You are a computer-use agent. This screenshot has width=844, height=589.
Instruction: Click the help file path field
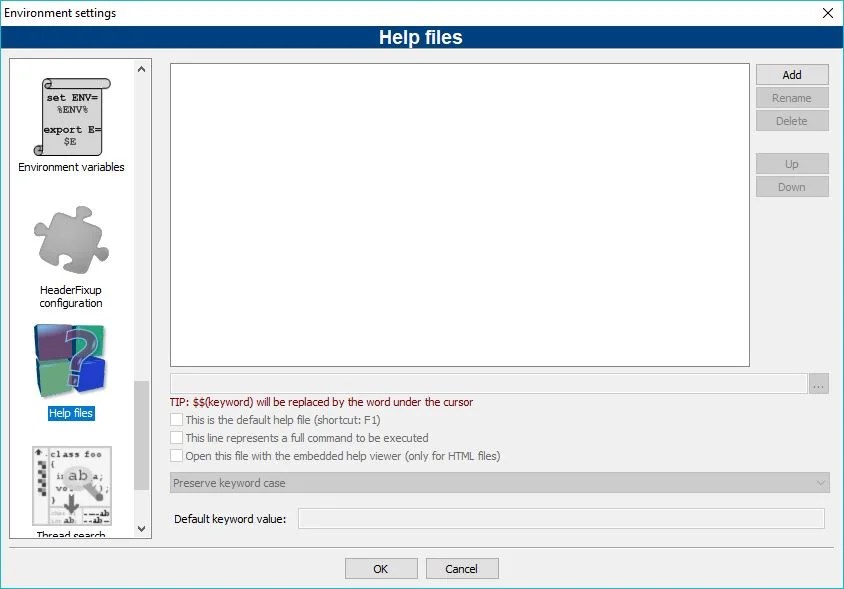485,383
